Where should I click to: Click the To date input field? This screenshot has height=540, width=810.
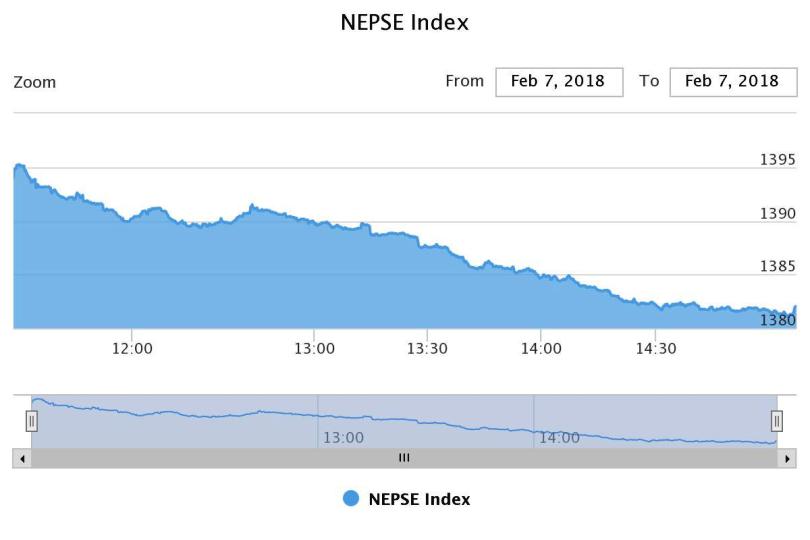tap(733, 82)
